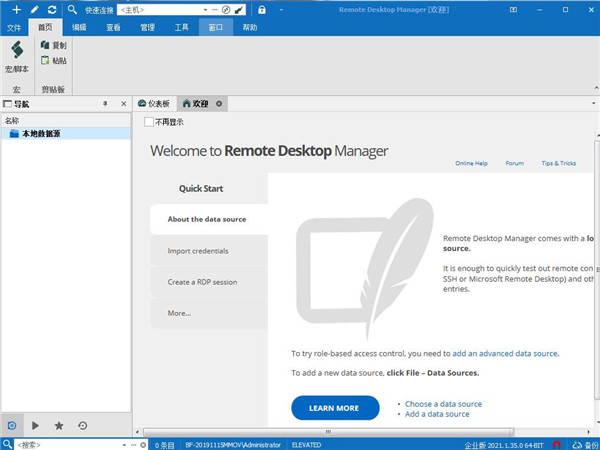This screenshot has width=600, height=450.
Task: Click the compass connect icon in quick connect box
Action: (x=226, y=10)
